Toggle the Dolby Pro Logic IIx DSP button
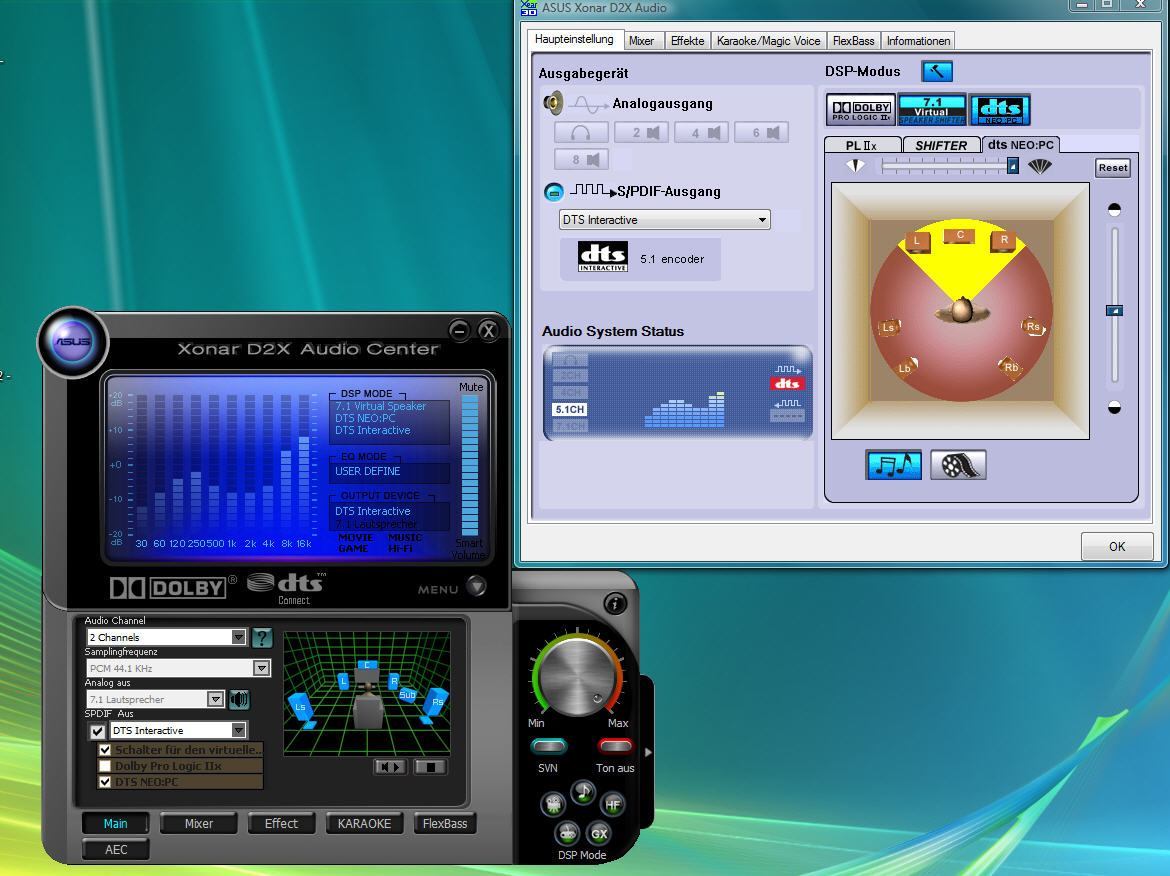The height and width of the screenshot is (876, 1170). pos(860,110)
